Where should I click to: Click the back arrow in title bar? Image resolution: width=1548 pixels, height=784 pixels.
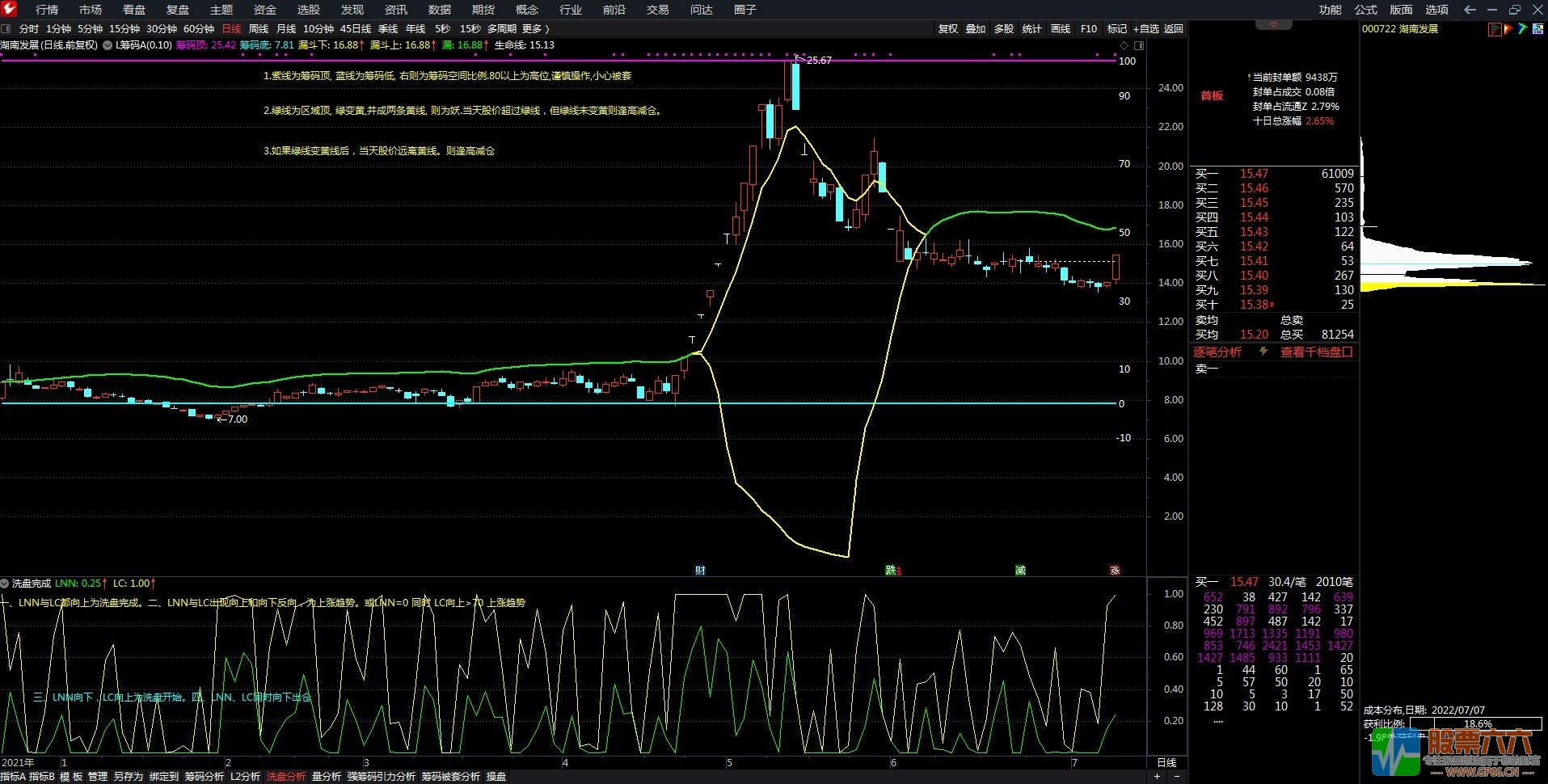tap(1470, 10)
